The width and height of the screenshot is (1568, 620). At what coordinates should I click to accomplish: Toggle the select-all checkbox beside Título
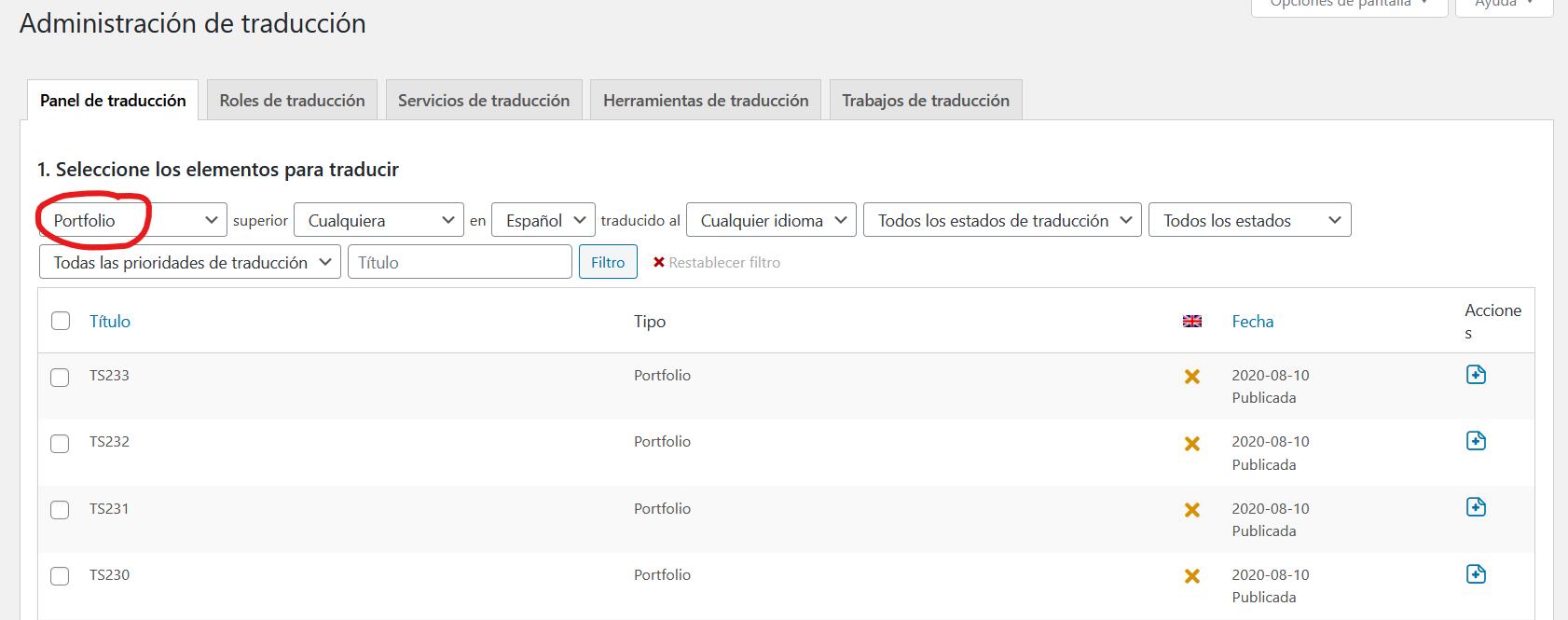(x=61, y=322)
